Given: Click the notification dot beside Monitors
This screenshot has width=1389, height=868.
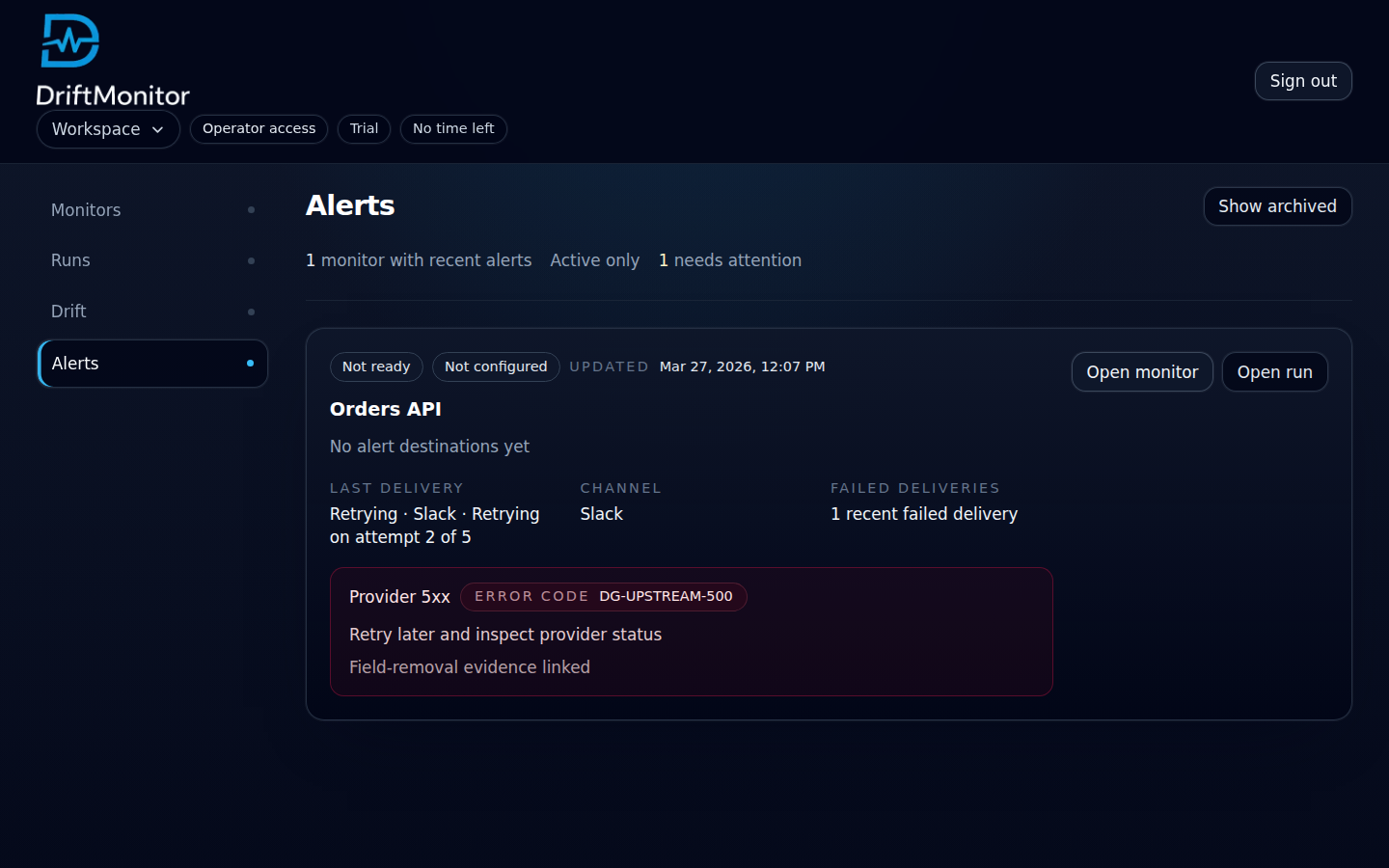Looking at the screenshot, I should (x=252, y=209).
